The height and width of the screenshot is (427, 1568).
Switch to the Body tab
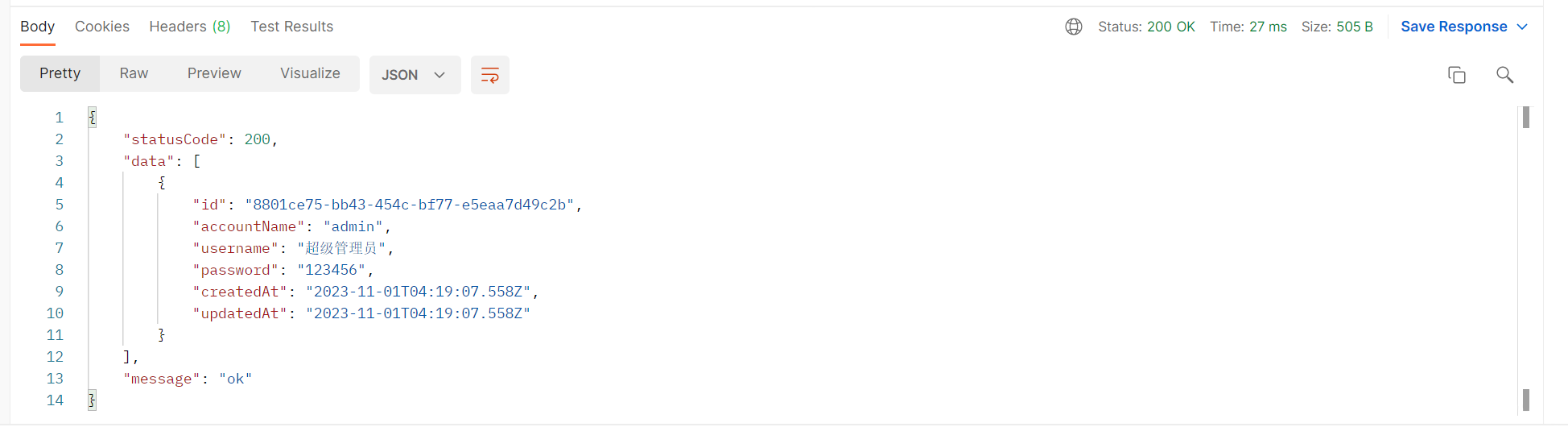38,27
